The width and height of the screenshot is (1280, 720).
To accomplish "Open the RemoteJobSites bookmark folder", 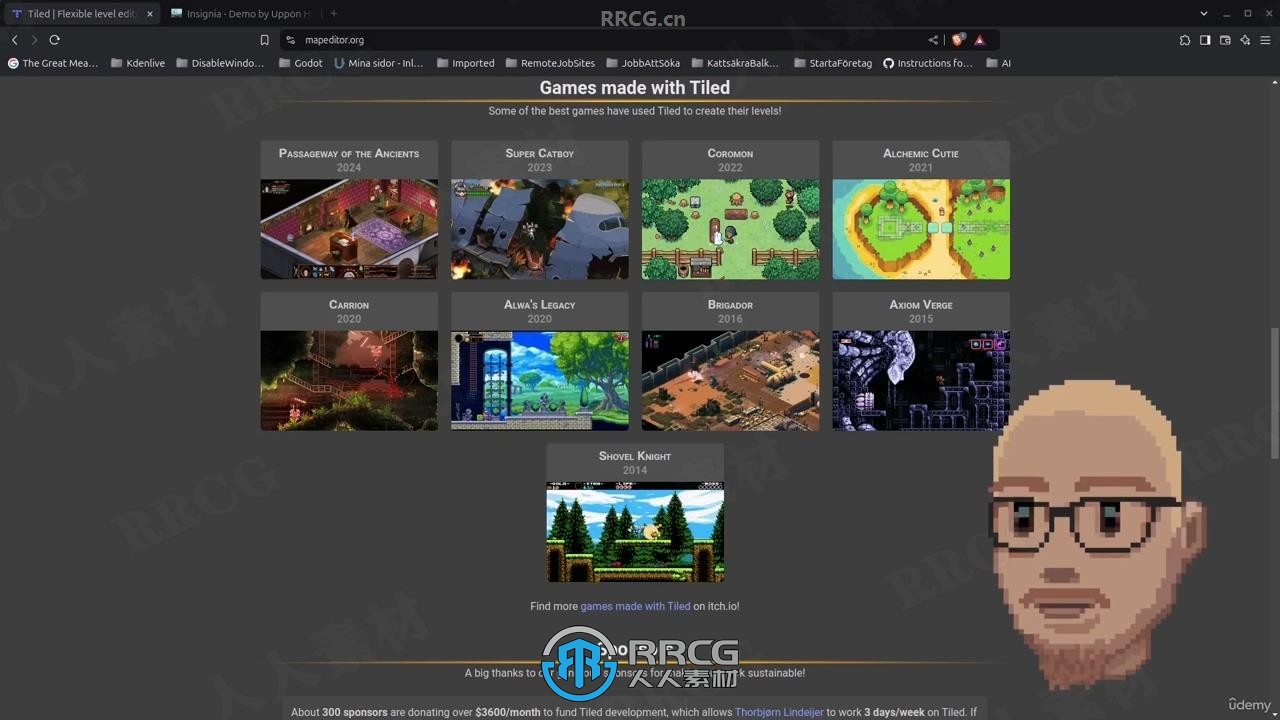I will point(550,63).
